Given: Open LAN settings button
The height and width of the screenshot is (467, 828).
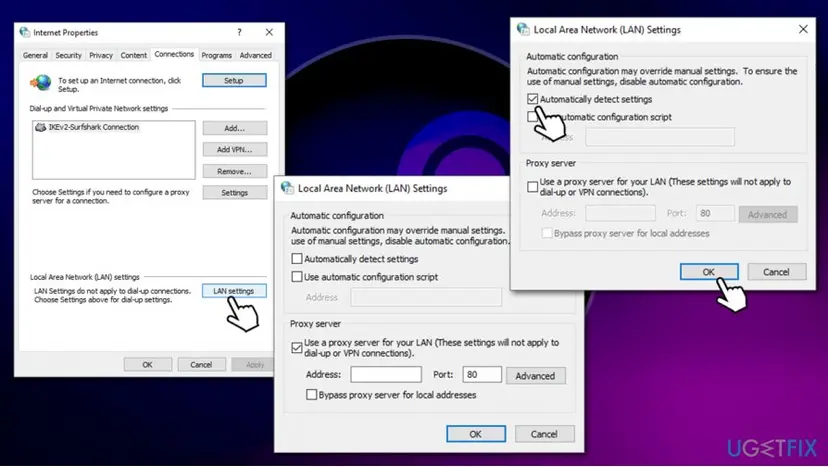Looking at the screenshot, I should (x=234, y=291).
